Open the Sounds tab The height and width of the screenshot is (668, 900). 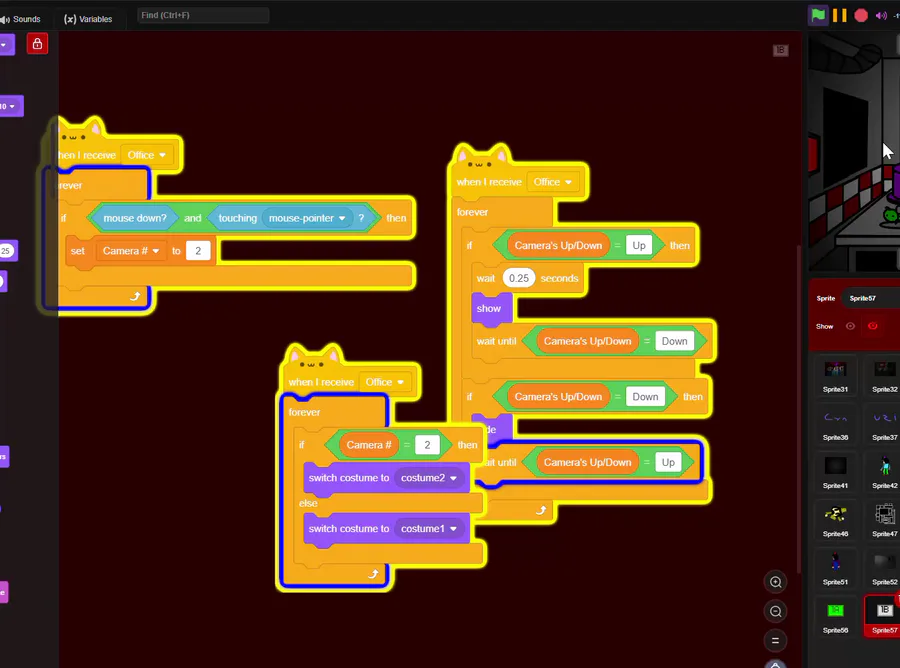(x=21, y=19)
